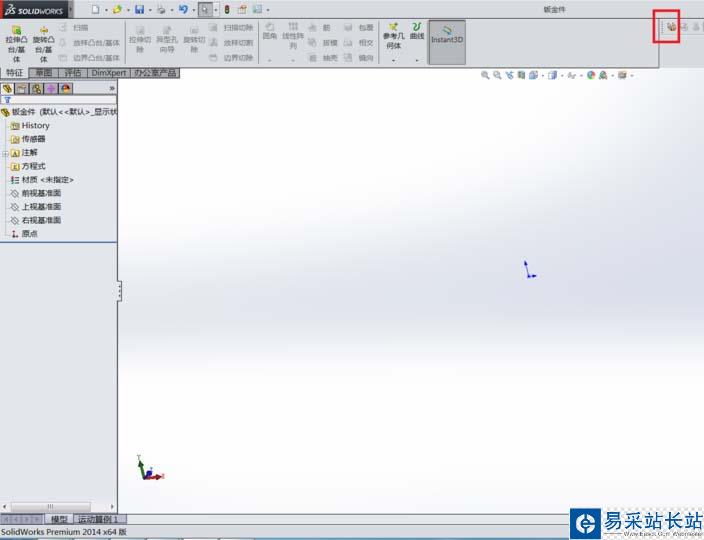Click the feature tree filter field
The image size is (704, 540).
(x=59, y=100)
